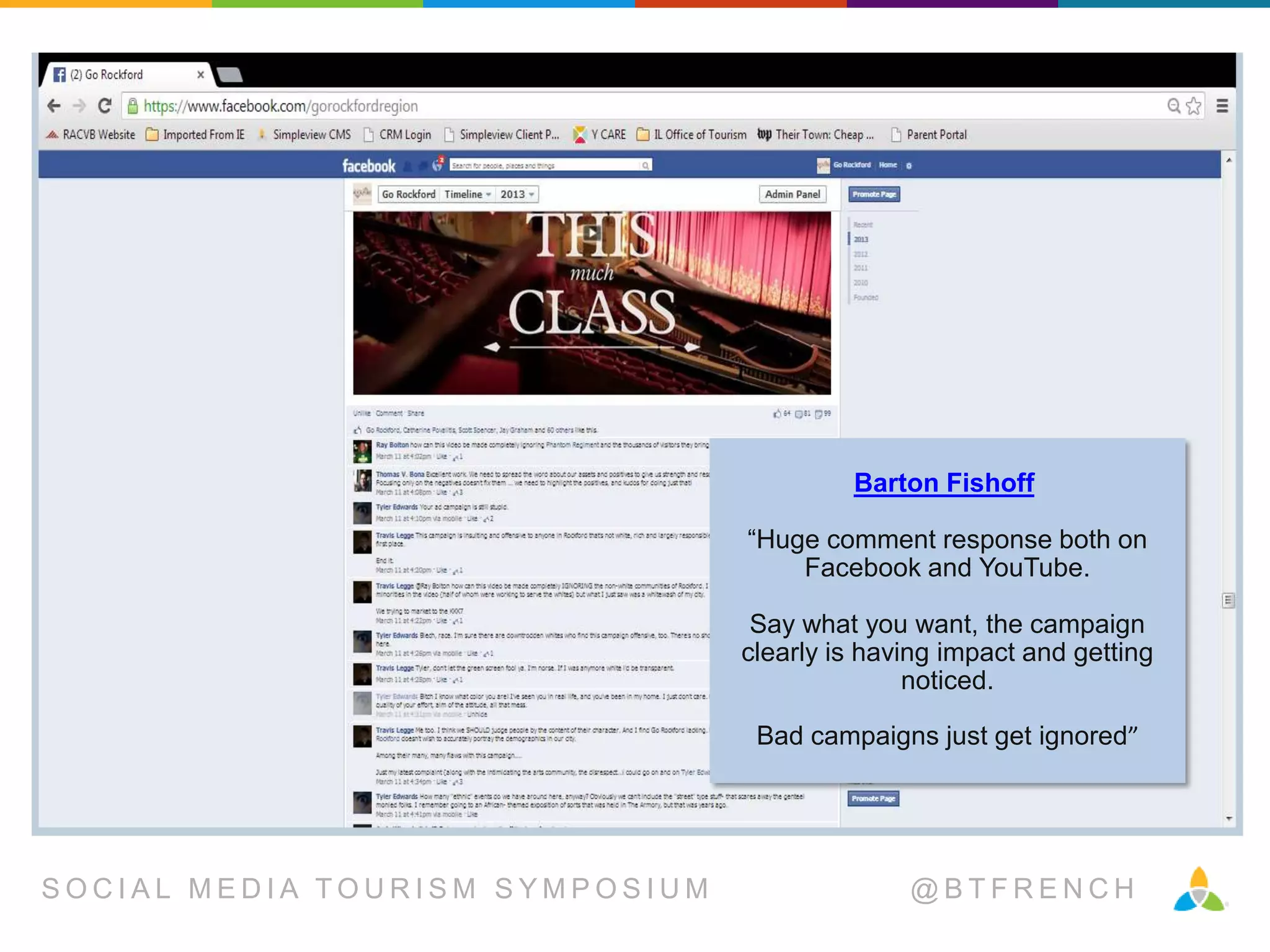
Task: Open the Simpleview Client P... bookmark
Action: pyautogui.click(x=502, y=134)
